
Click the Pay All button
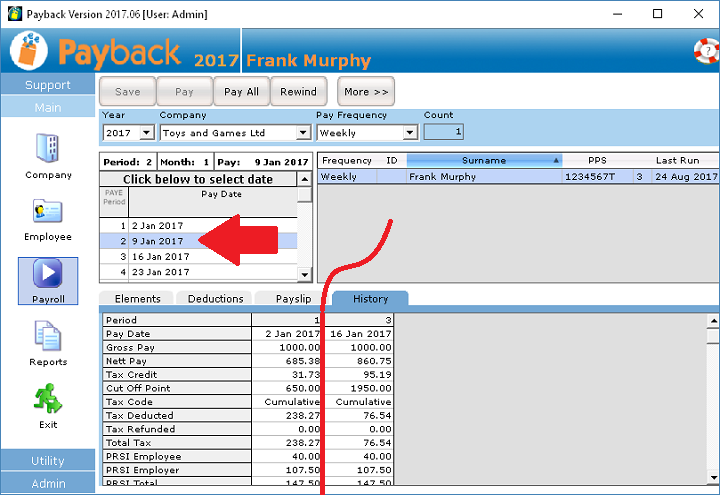[241, 92]
